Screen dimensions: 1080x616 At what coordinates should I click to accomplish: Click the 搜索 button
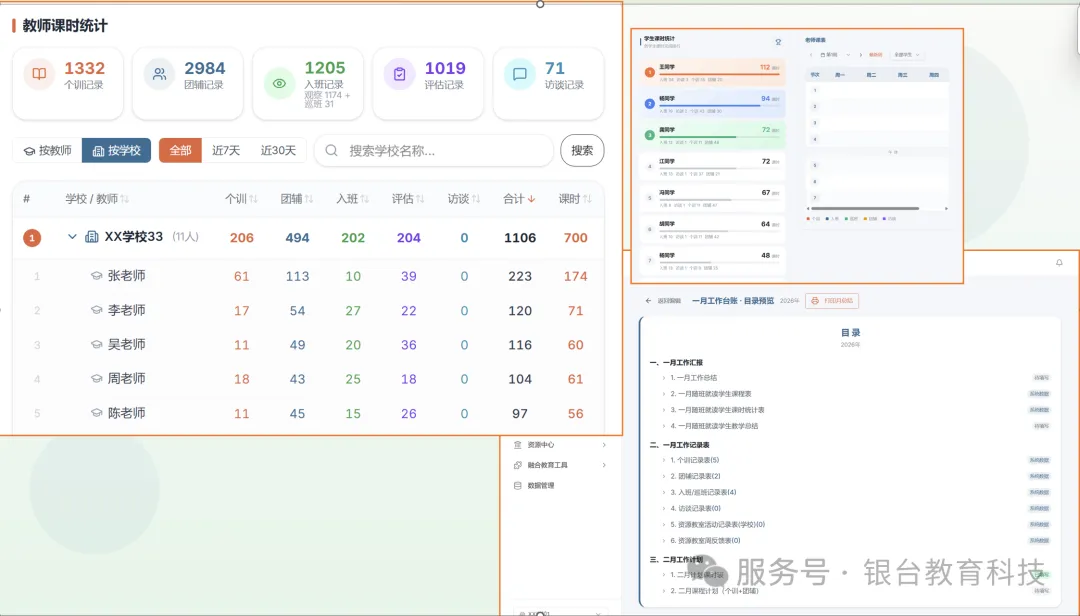[582, 150]
